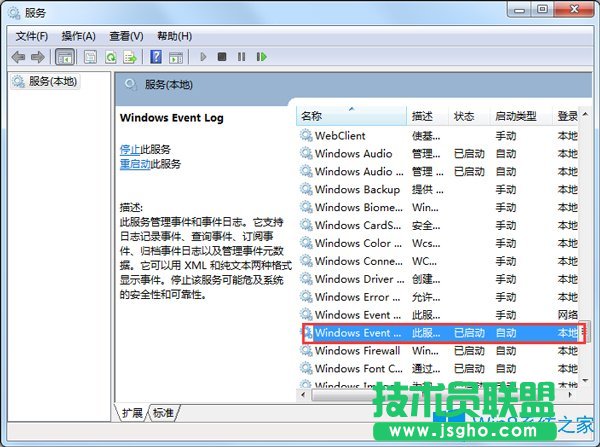Select the Windows CardS... service

[439, 225]
